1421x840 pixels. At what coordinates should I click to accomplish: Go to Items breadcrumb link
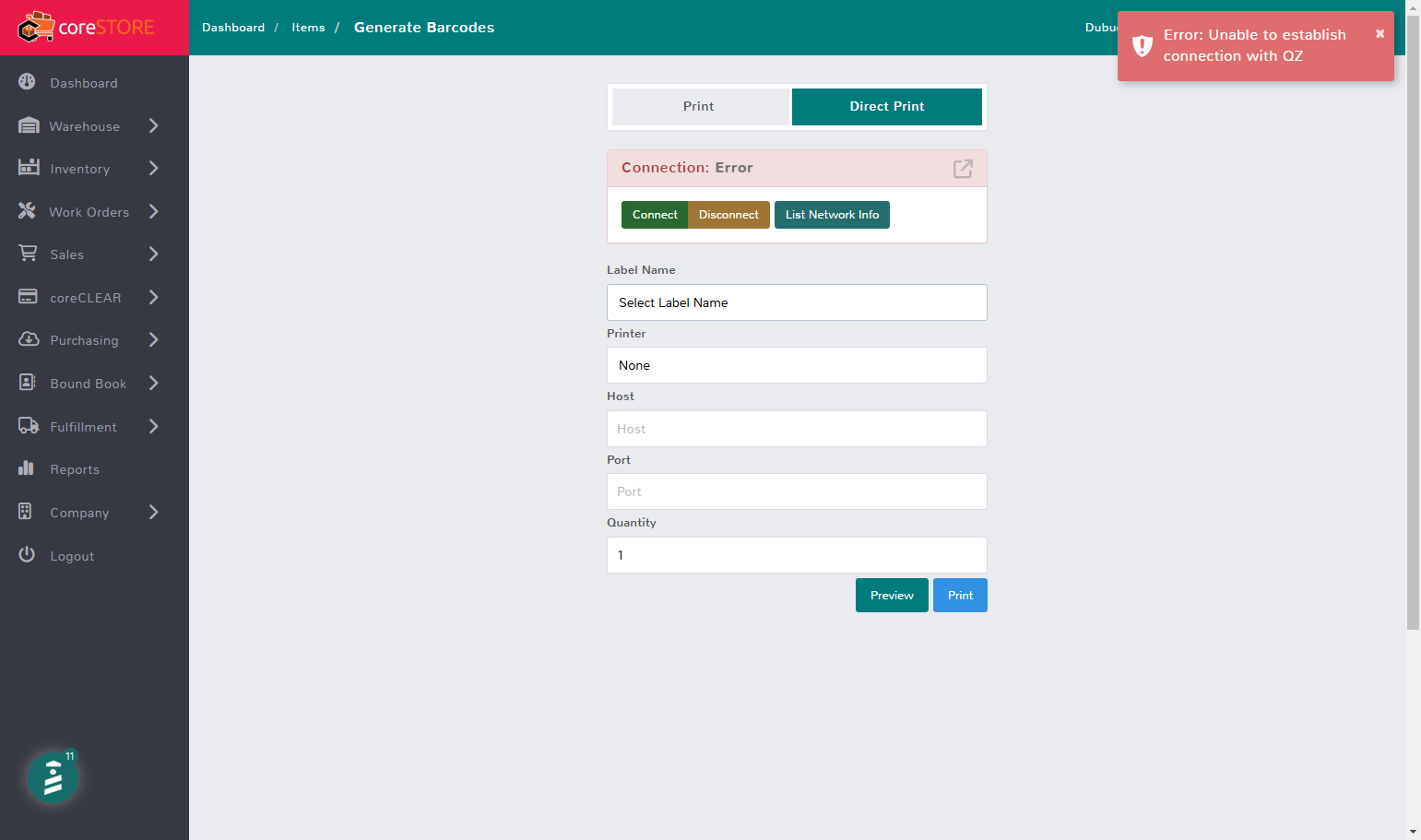tap(308, 28)
